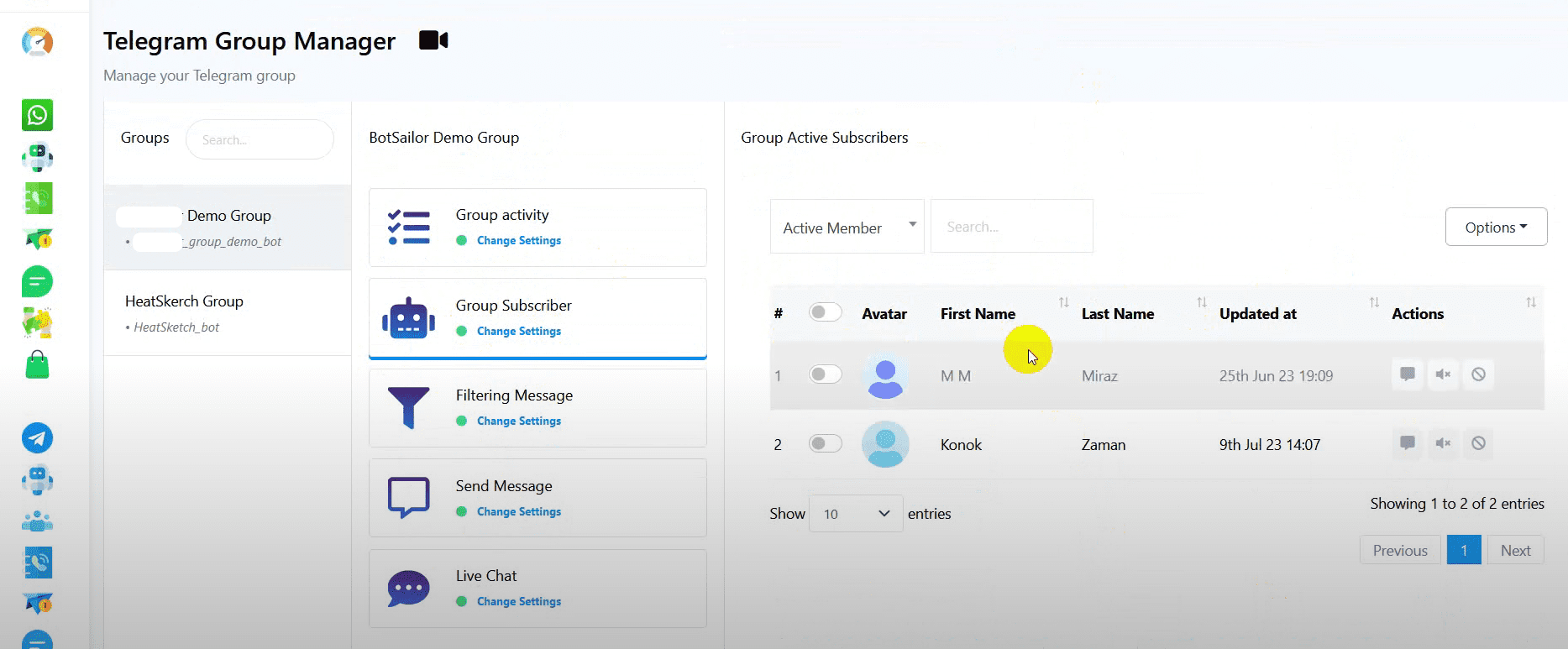Open the Filtering Message settings card
This screenshot has height=649, width=1568.
pos(538,408)
